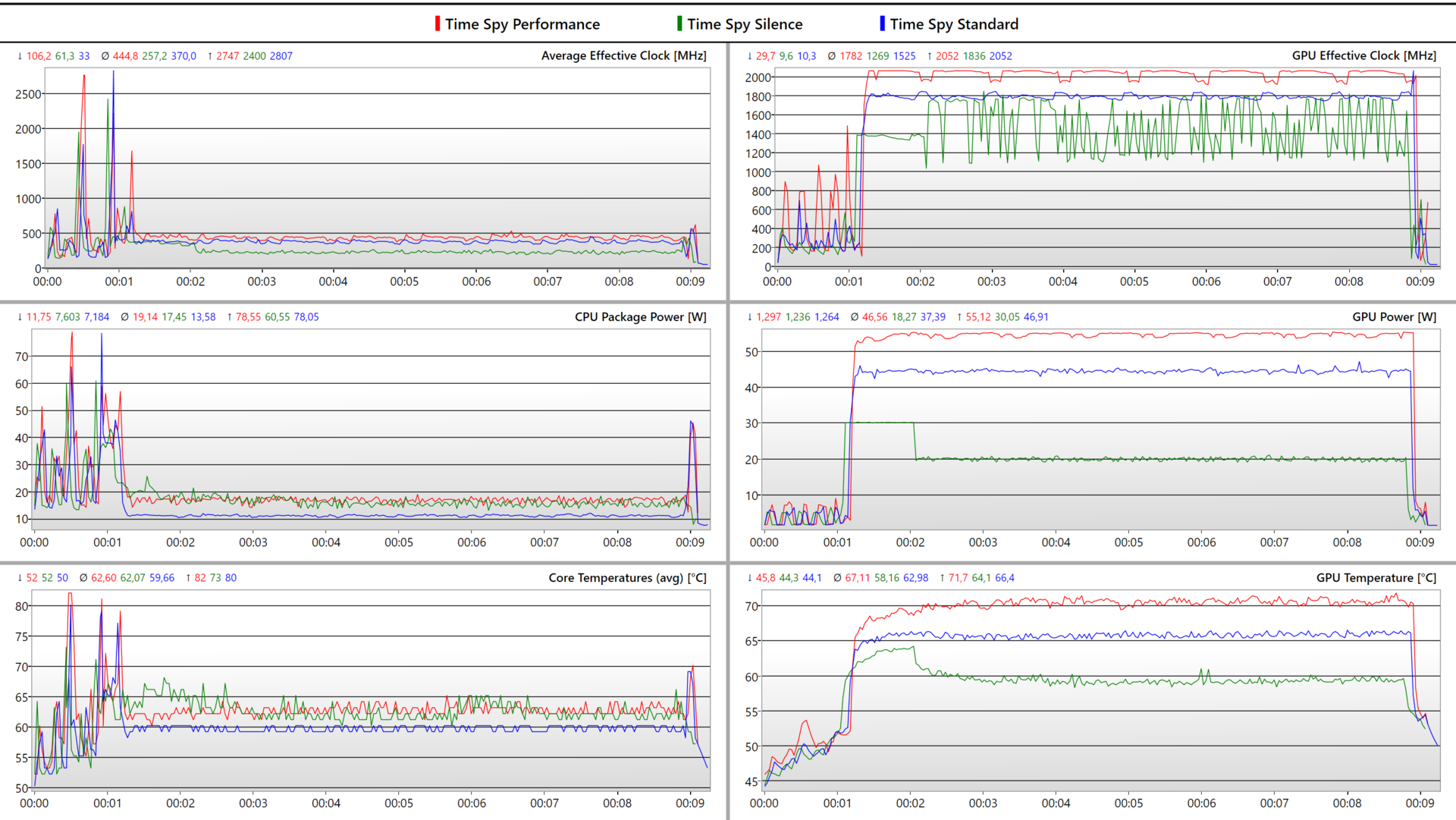The width and height of the screenshot is (1456, 820).
Task: Click the GPU Temperature [°C] chart title
Action: tap(1376, 578)
